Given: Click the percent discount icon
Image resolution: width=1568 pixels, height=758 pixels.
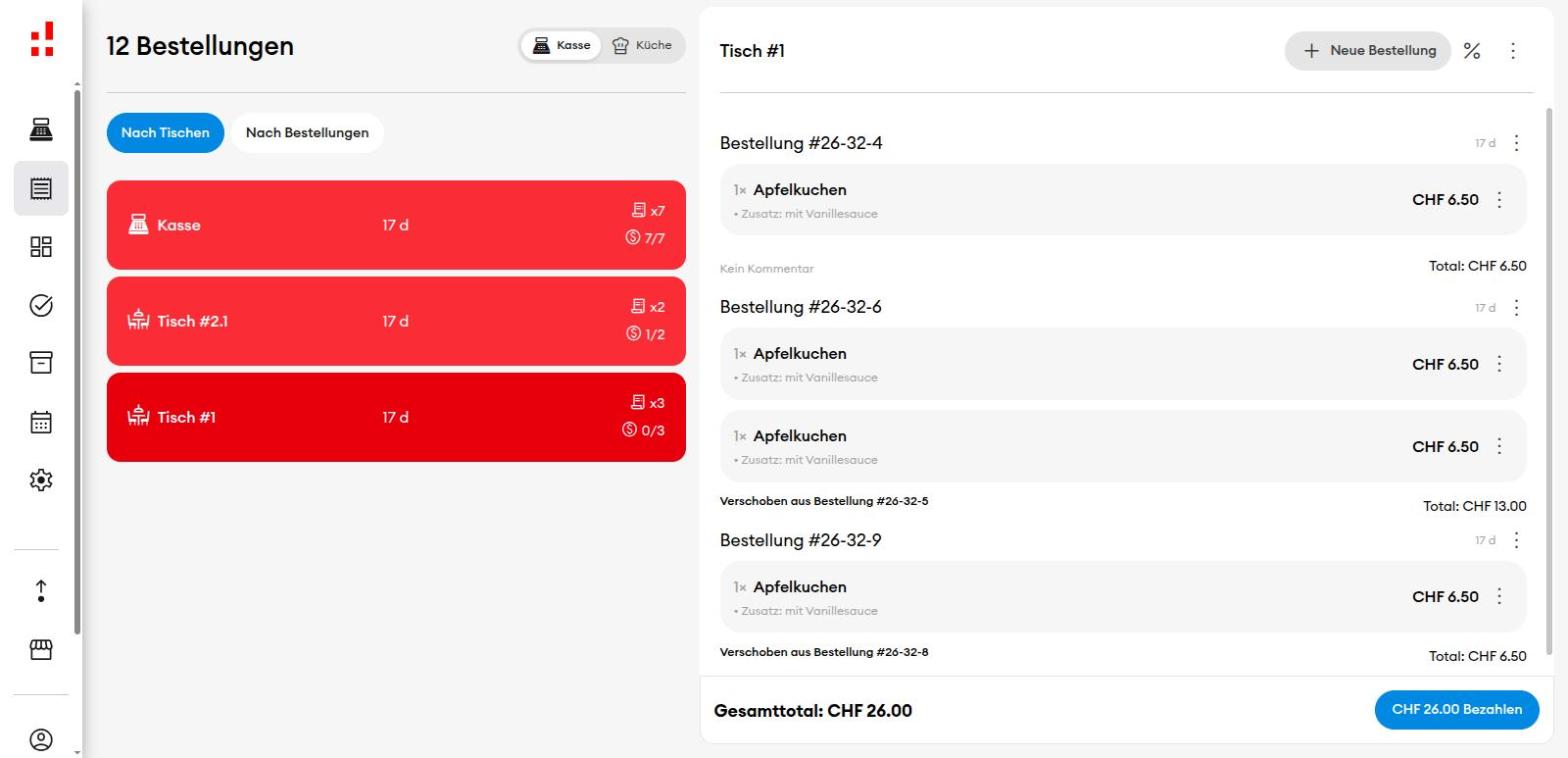Looking at the screenshot, I should 1472,51.
